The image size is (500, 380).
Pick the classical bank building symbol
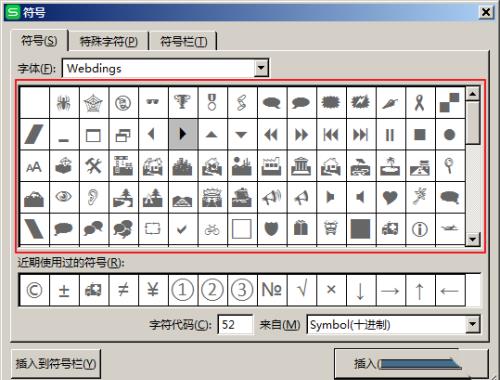(x=301, y=166)
